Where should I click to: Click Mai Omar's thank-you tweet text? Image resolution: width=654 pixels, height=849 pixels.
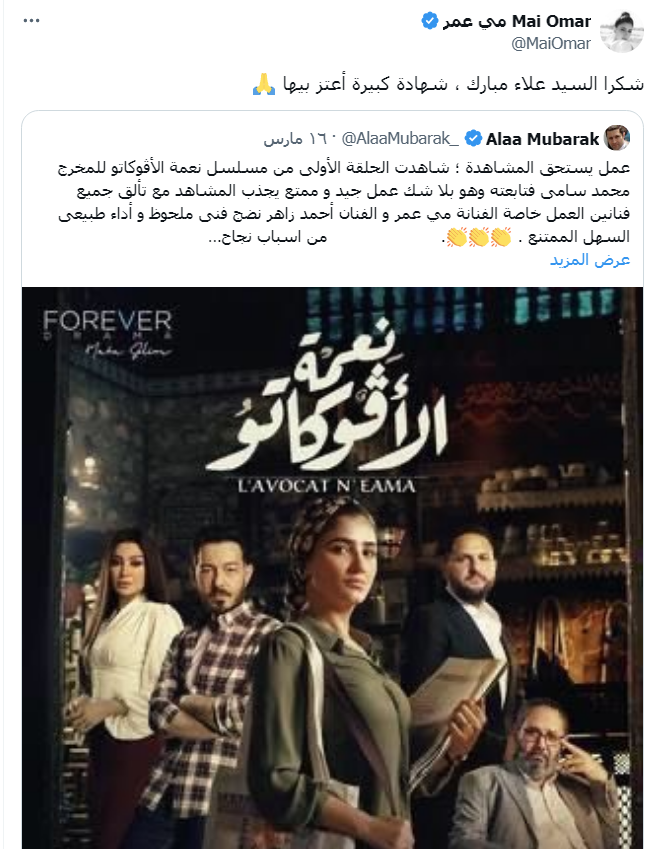(x=463, y=84)
